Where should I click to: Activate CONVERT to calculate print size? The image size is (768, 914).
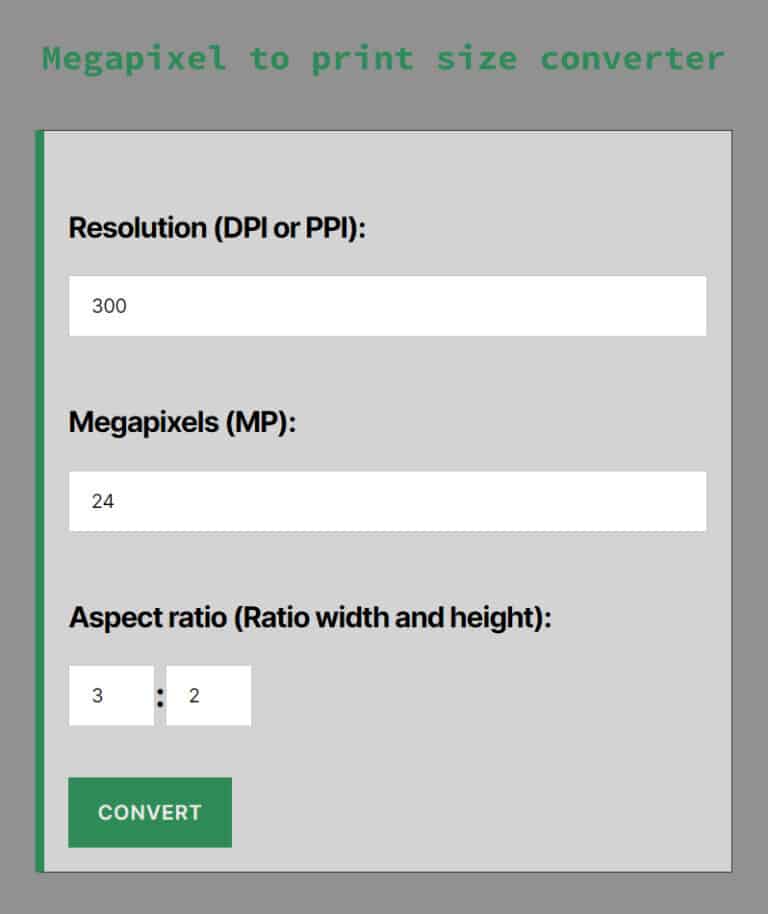click(x=149, y=812)
